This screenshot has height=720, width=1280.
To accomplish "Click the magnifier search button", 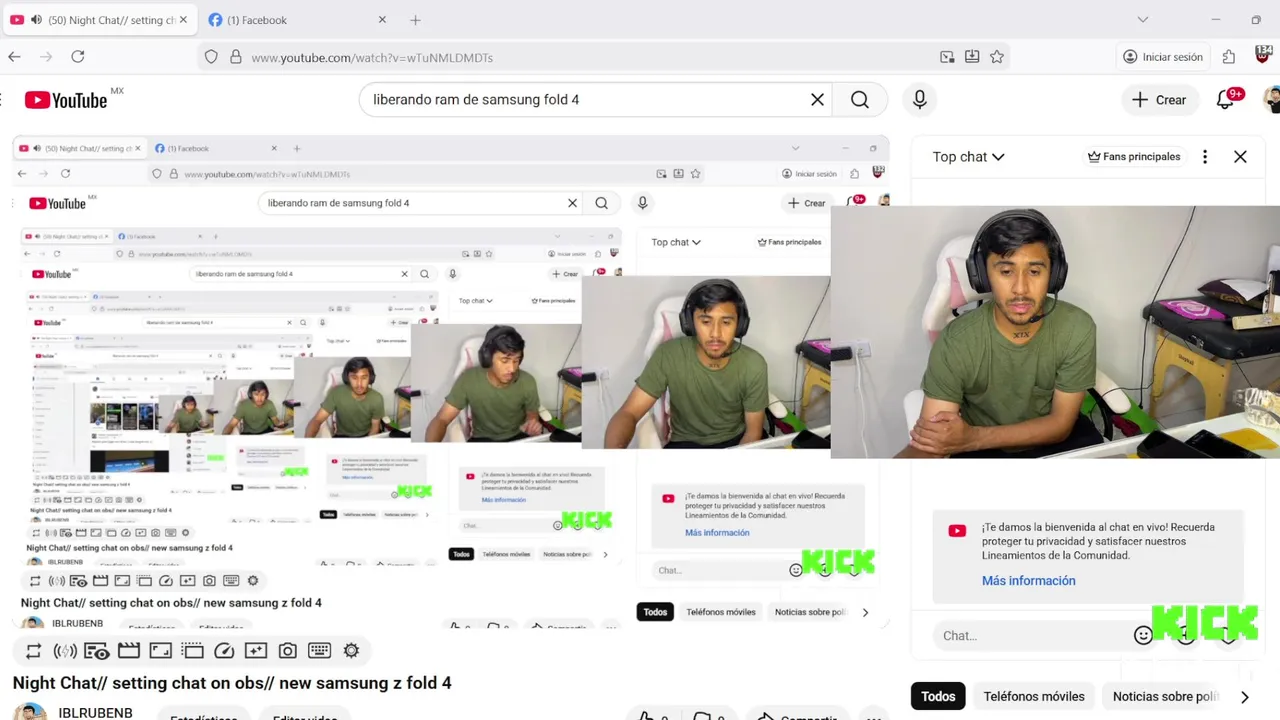I will coord(860,100).
